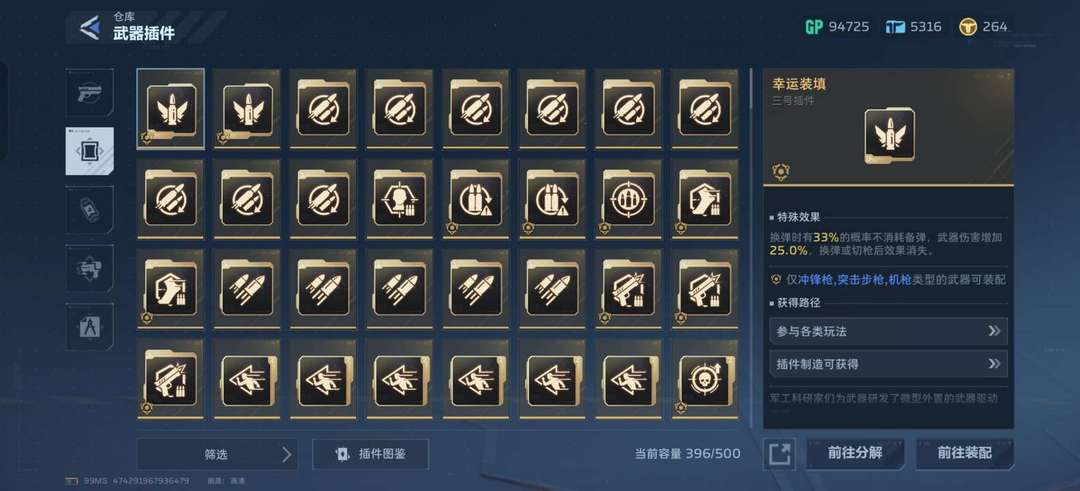The image size is (1080, 491).
Task: Click the blue ticket currency icon
Action: click(x=895, y=27)
